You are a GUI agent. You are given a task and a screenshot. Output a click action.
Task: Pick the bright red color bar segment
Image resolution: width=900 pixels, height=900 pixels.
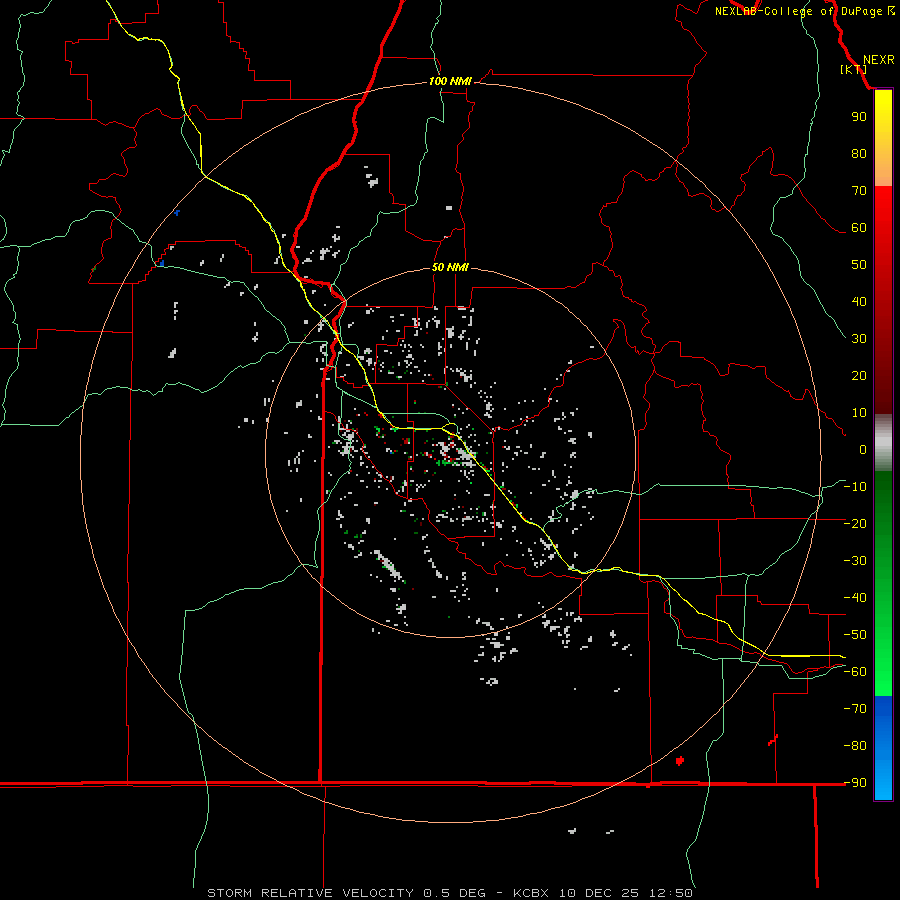883,207
